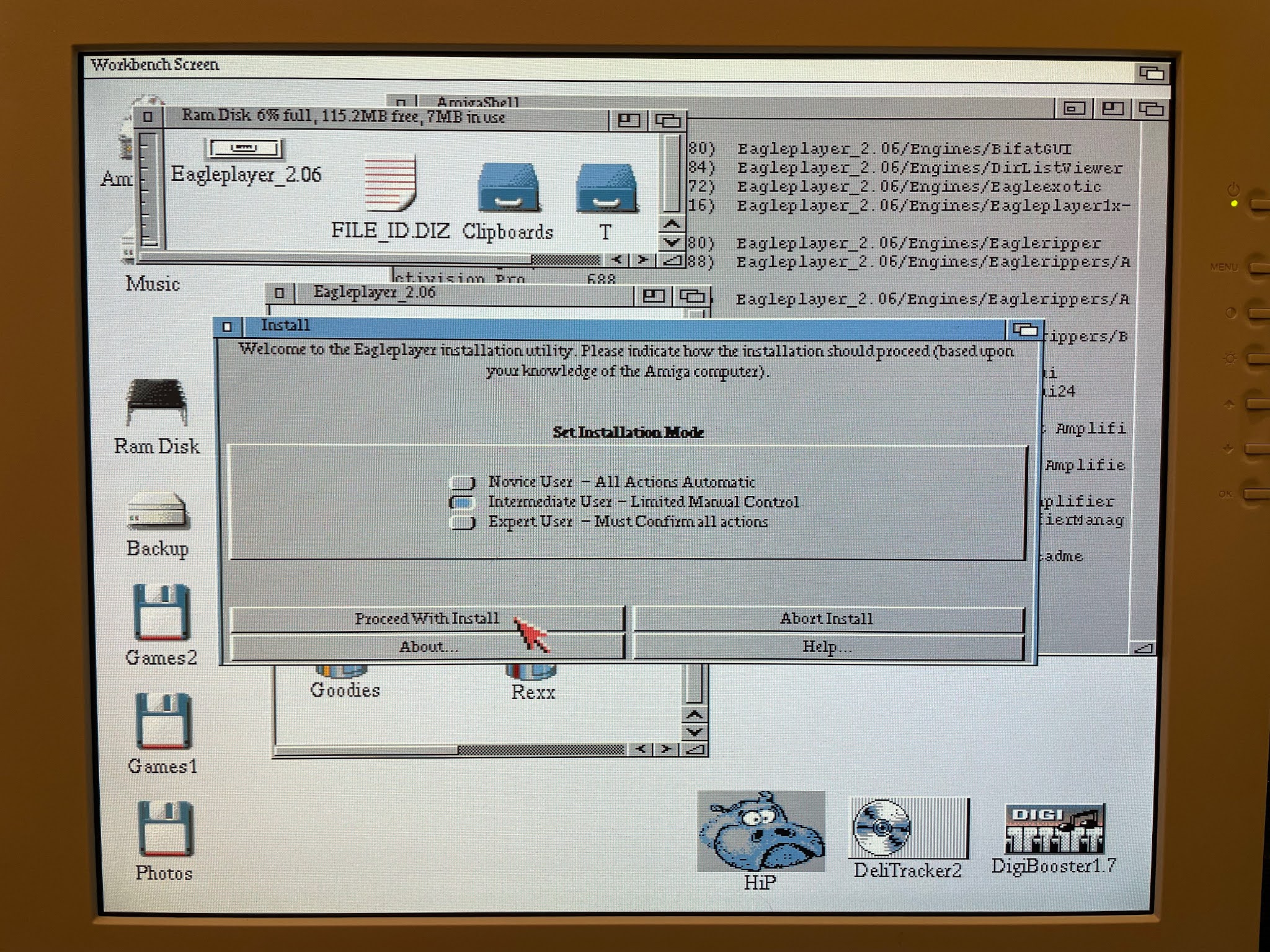Image resolution: width=1270 pixels, height=952 pixels.
Task: Click the Eagleplayer_2.06 window size gadget
Action: [695, 749]
